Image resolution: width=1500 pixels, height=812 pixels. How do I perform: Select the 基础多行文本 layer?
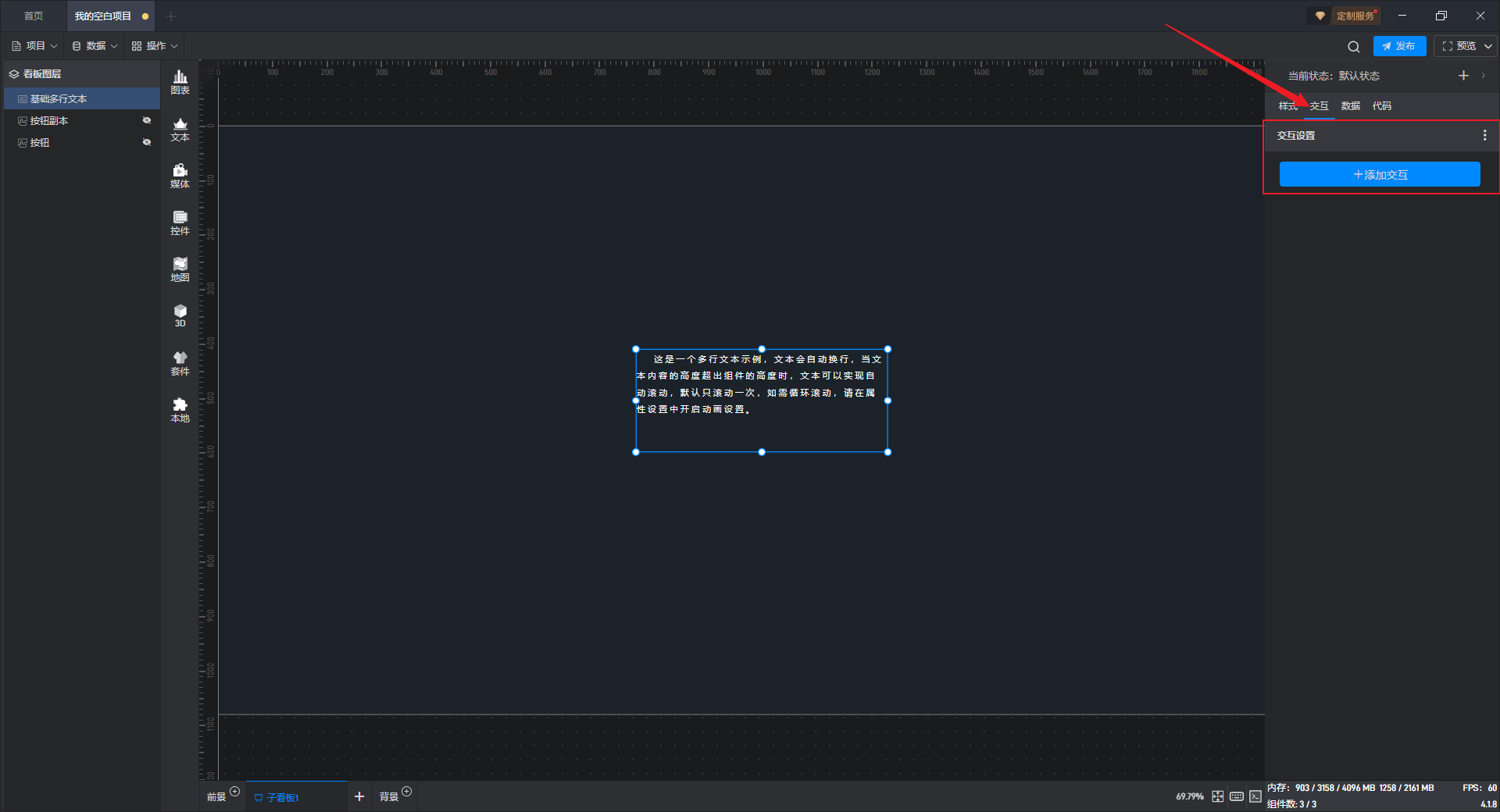(82, 98)
